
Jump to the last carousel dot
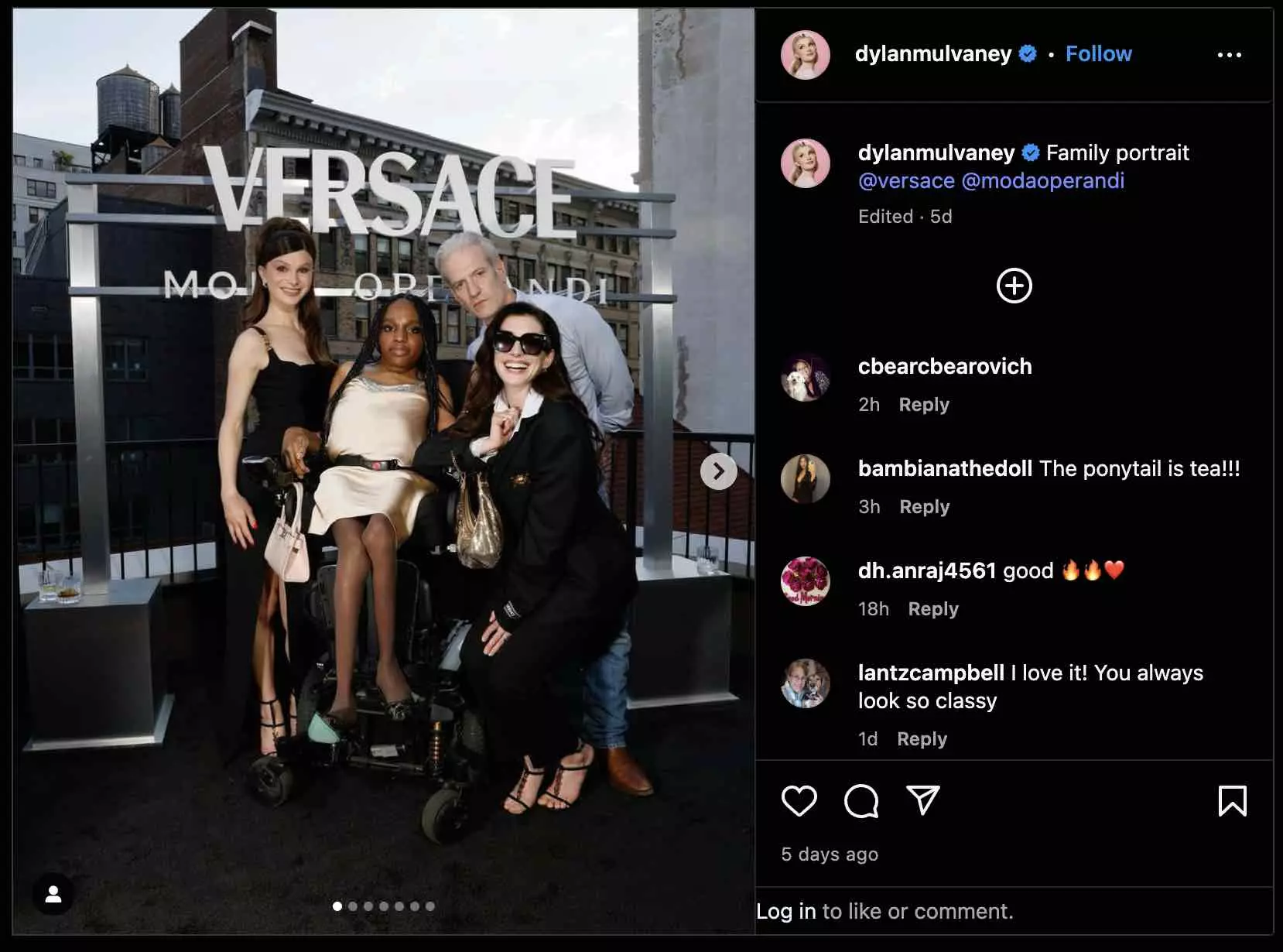click(x=430, y=906)
